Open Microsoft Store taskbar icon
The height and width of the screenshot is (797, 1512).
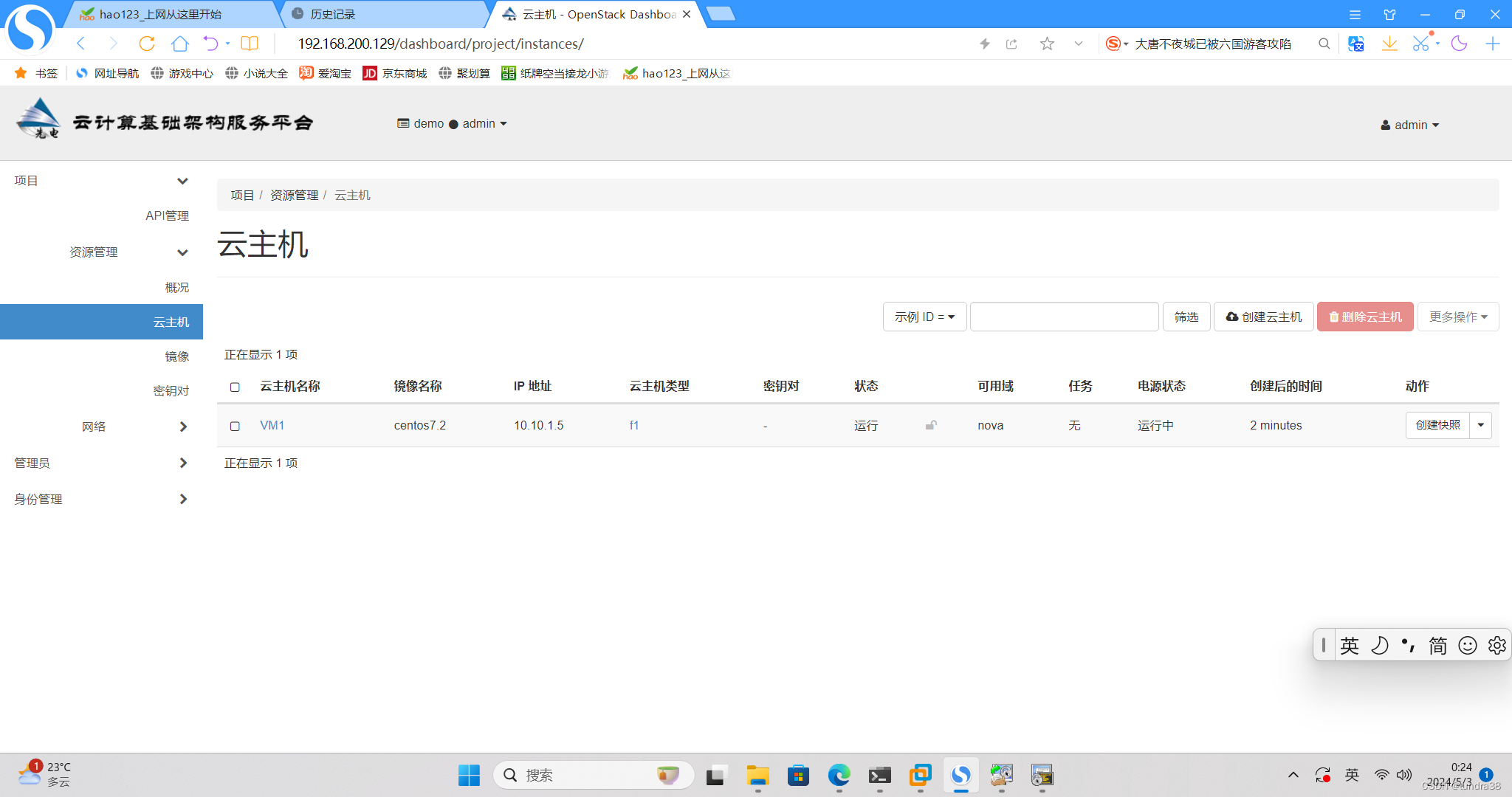[798, 775]
